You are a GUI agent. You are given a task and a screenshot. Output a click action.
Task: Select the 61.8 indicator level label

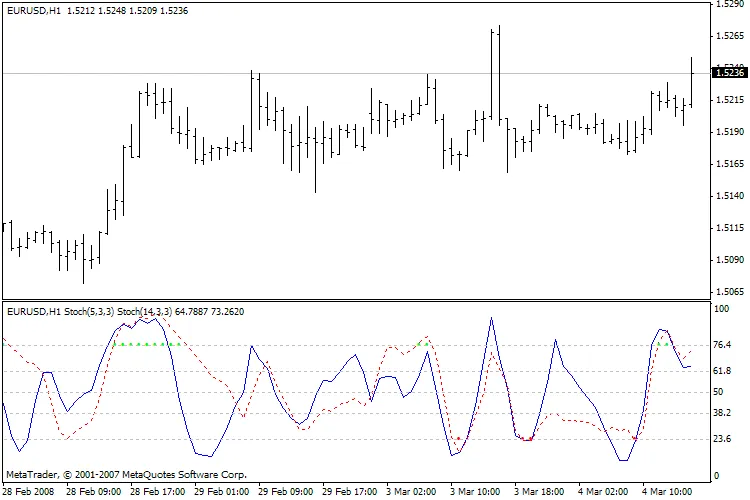tap(721, 371)
